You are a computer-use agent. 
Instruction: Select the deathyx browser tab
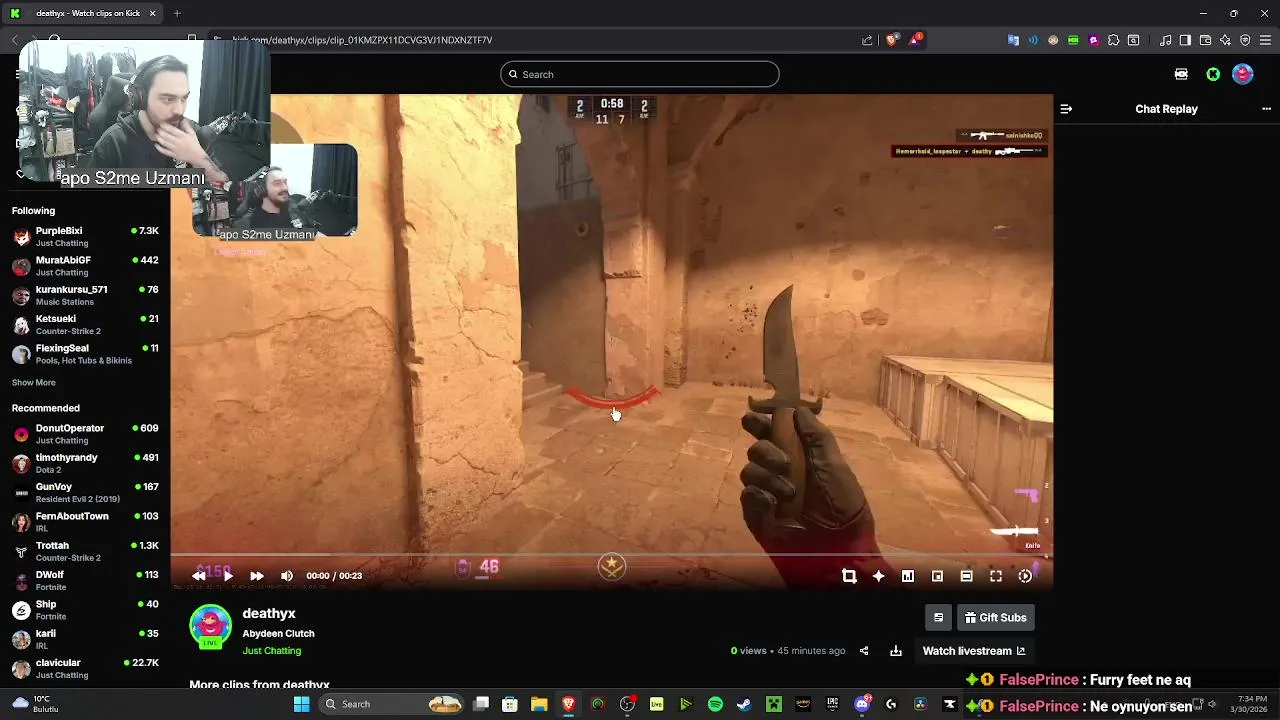click(x=83, y=13)
